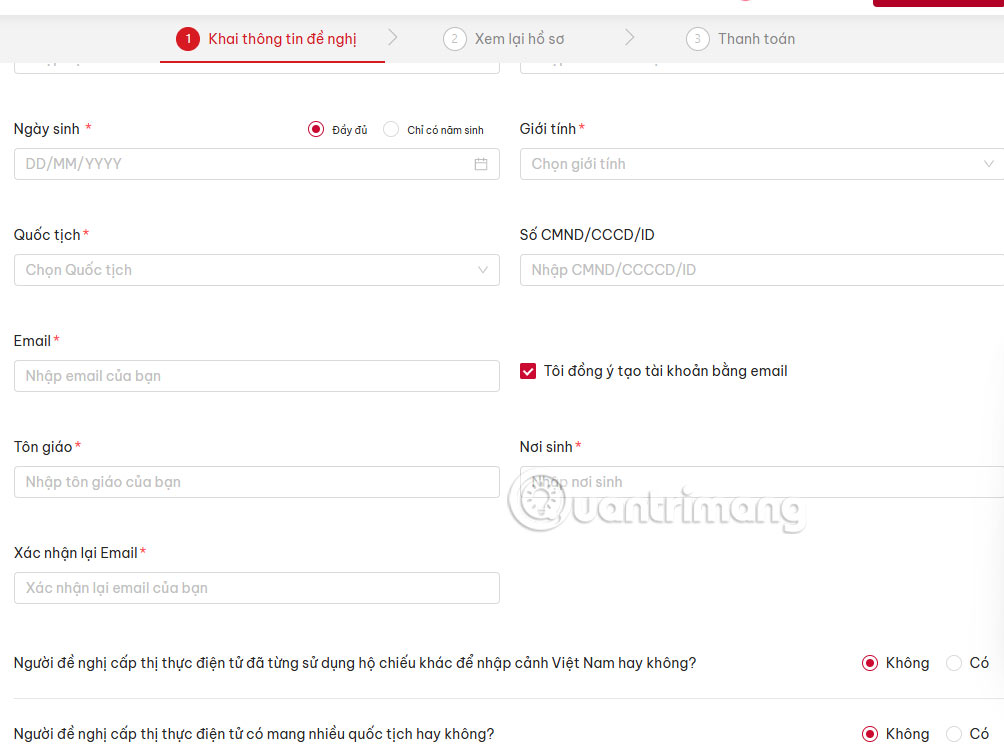Click the other passport usage question text
This screenshot has width=1004, height=746.
355,663
